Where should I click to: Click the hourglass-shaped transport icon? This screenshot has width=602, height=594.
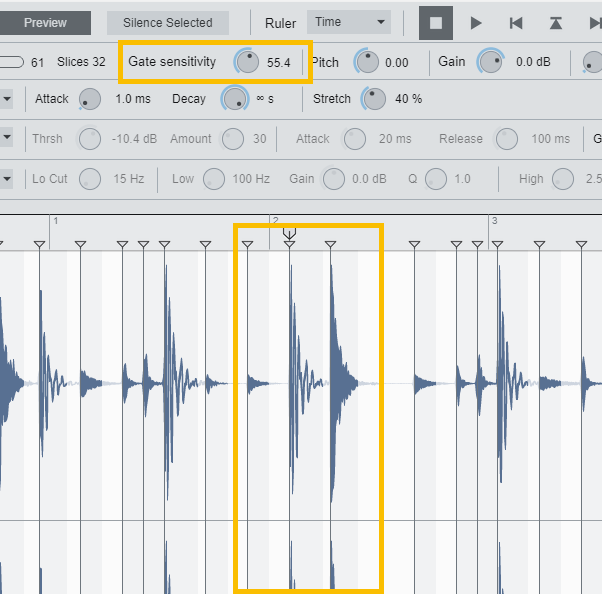[x=555, y=22]
